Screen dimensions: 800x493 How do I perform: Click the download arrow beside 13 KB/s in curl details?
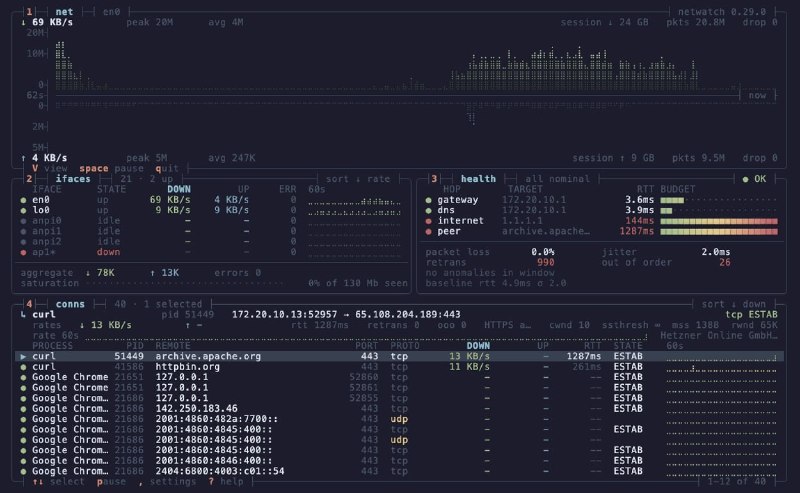(x=82, y=325)
